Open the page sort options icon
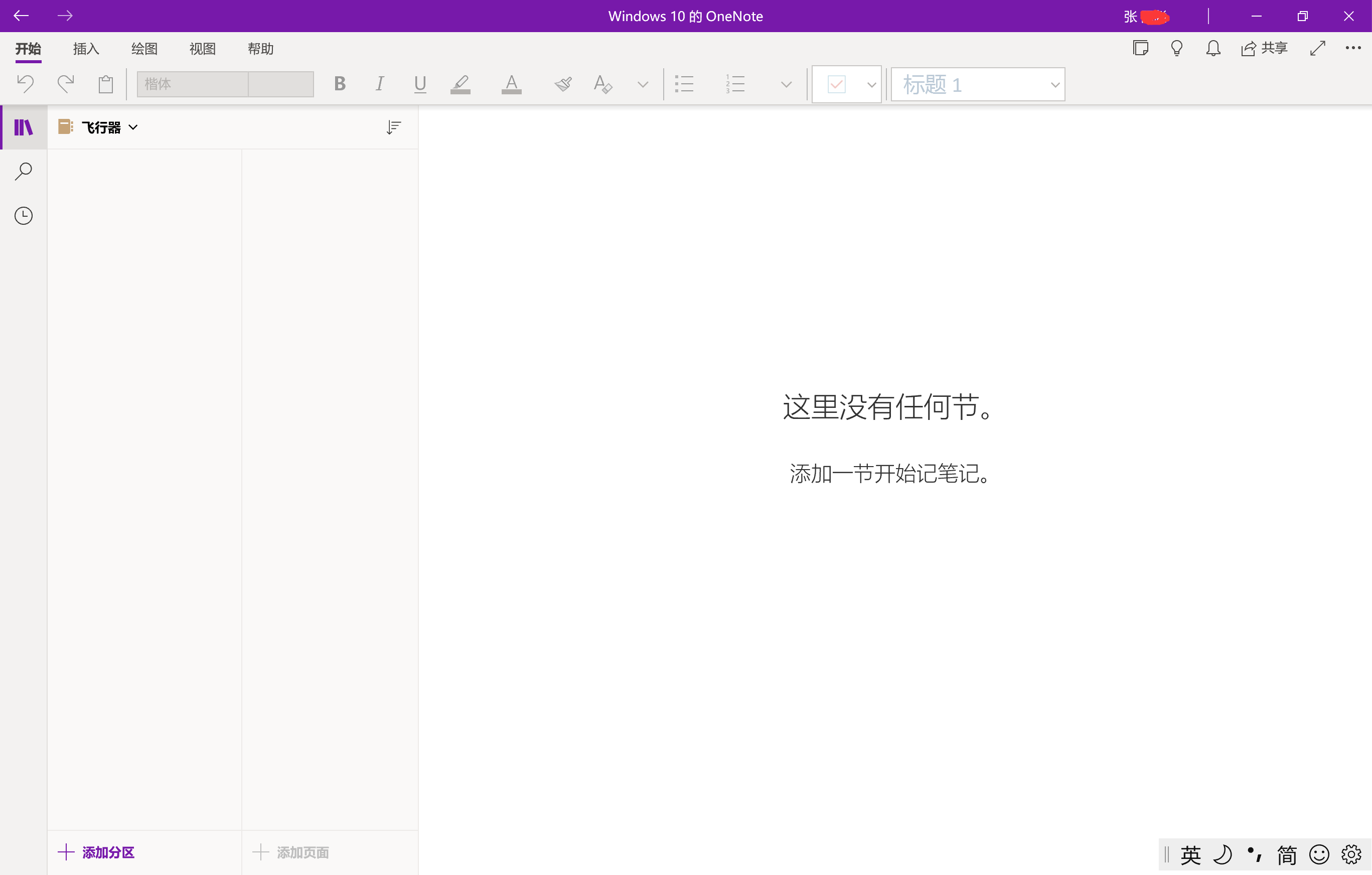This screenshot has width=1372, height=875. click(x=393, y=127)
